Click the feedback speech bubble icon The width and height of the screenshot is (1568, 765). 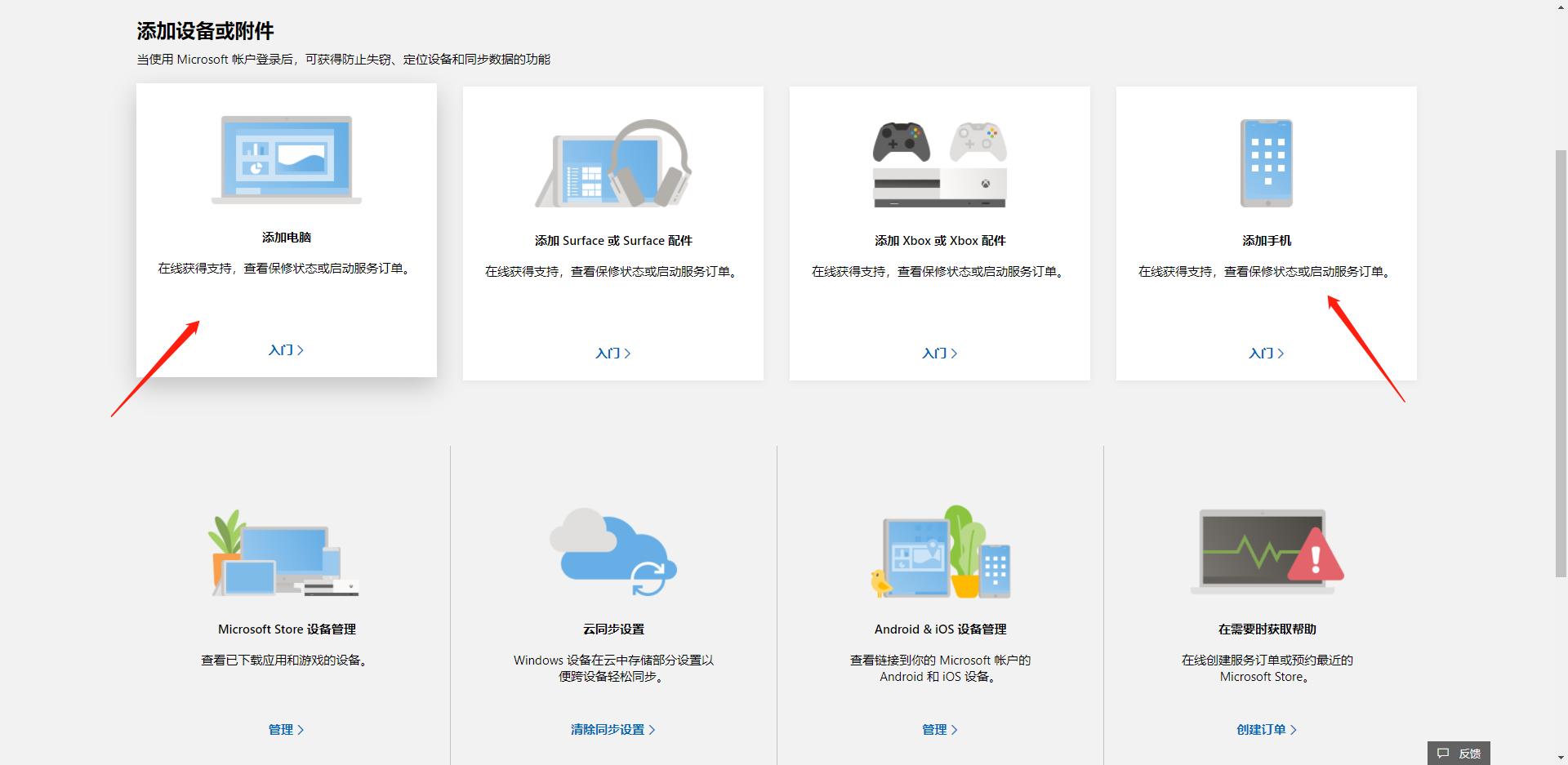[x=1444, y=753]
